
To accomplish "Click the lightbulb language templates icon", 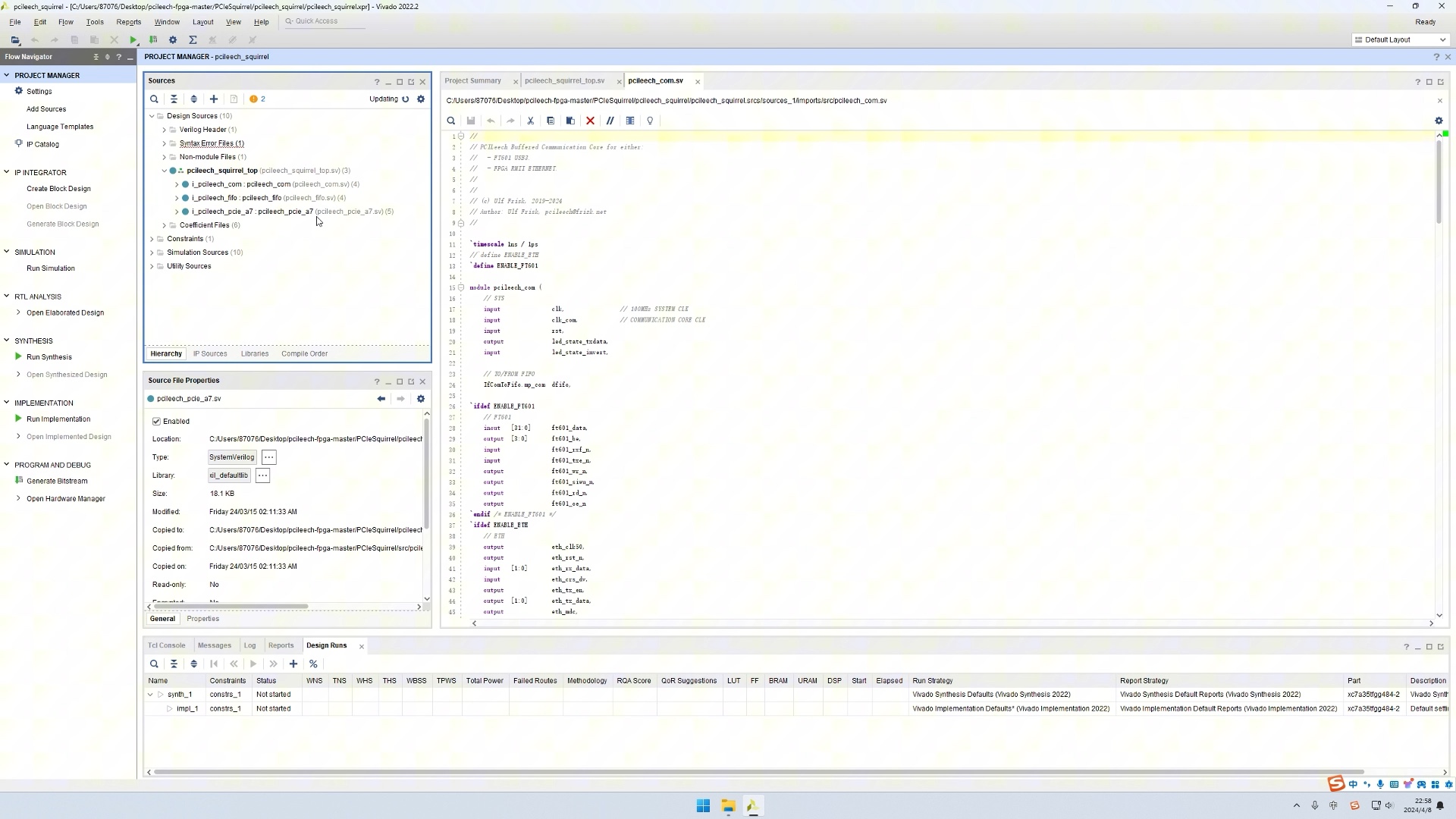I will pyautogui.click(x=650, y=121).
